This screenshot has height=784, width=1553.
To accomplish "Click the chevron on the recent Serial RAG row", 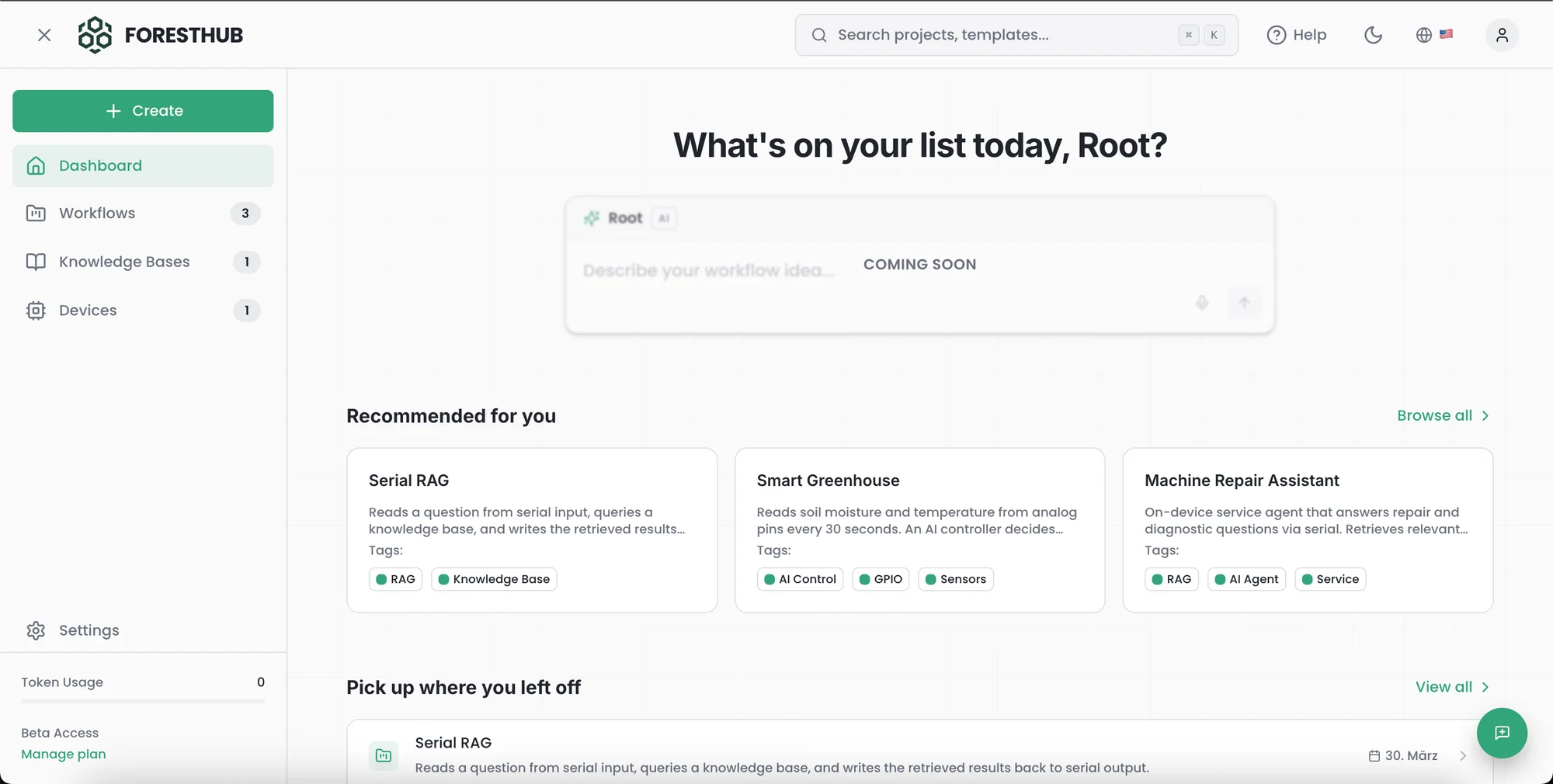I will [1463, 756].
